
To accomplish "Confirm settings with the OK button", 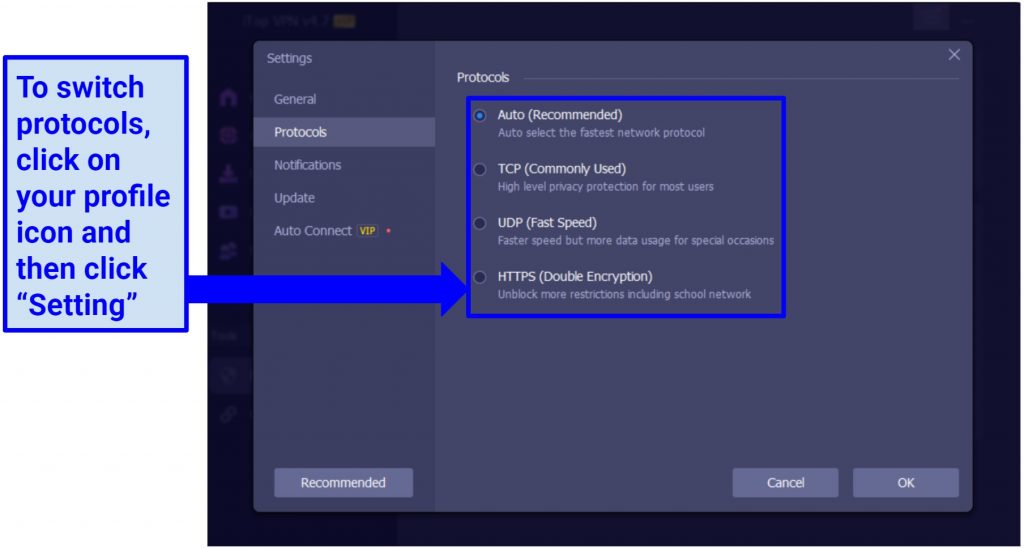I will point(906,482).
